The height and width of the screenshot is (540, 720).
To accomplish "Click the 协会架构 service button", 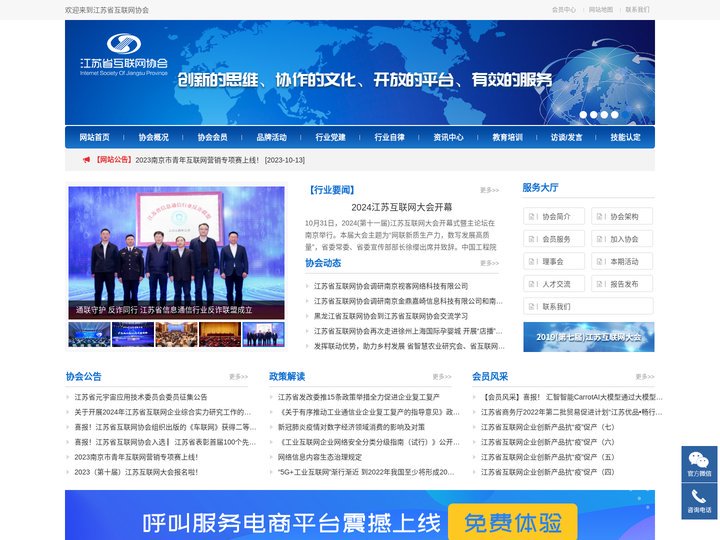I will tap(622, 216).
